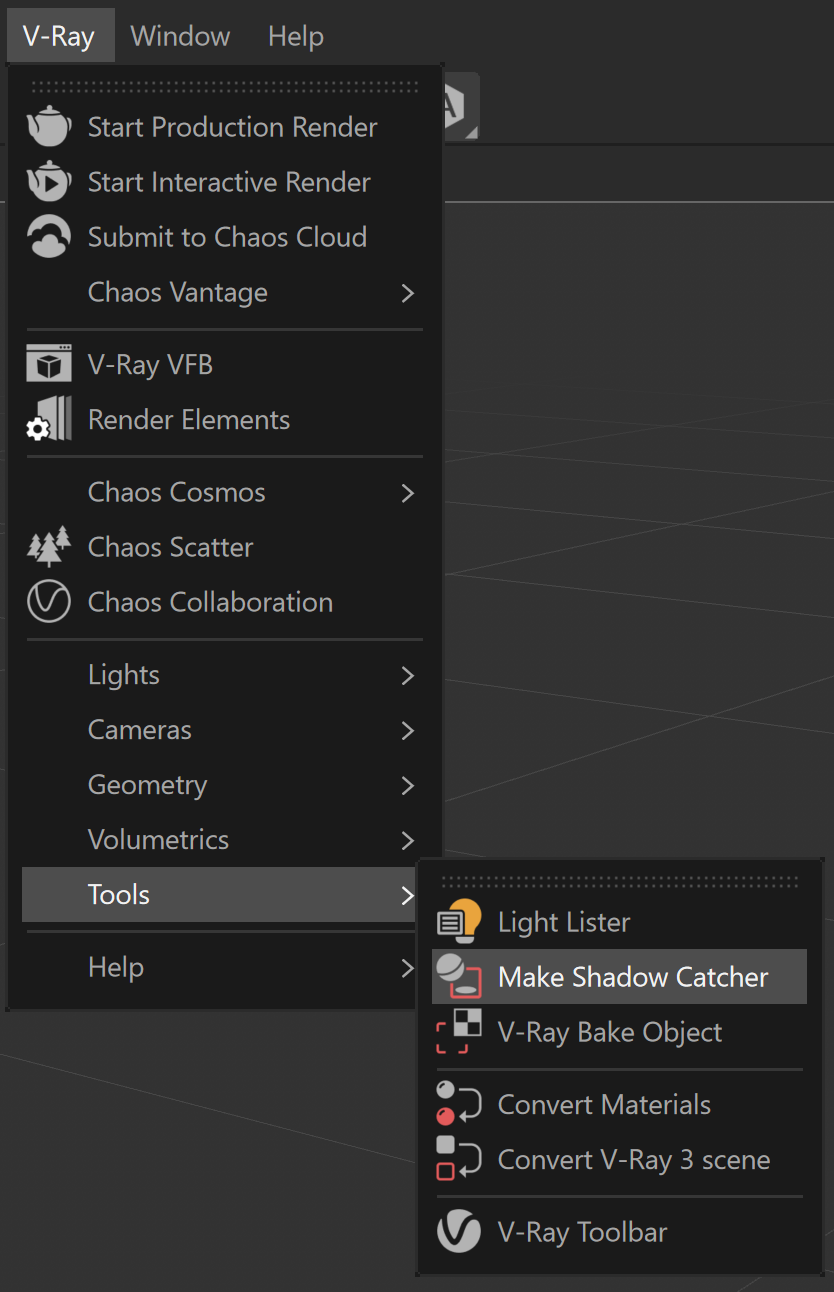Click the Start Interactive Render teapot icon
Viewport: 834px width, 1292px height.
pos(49,182)
